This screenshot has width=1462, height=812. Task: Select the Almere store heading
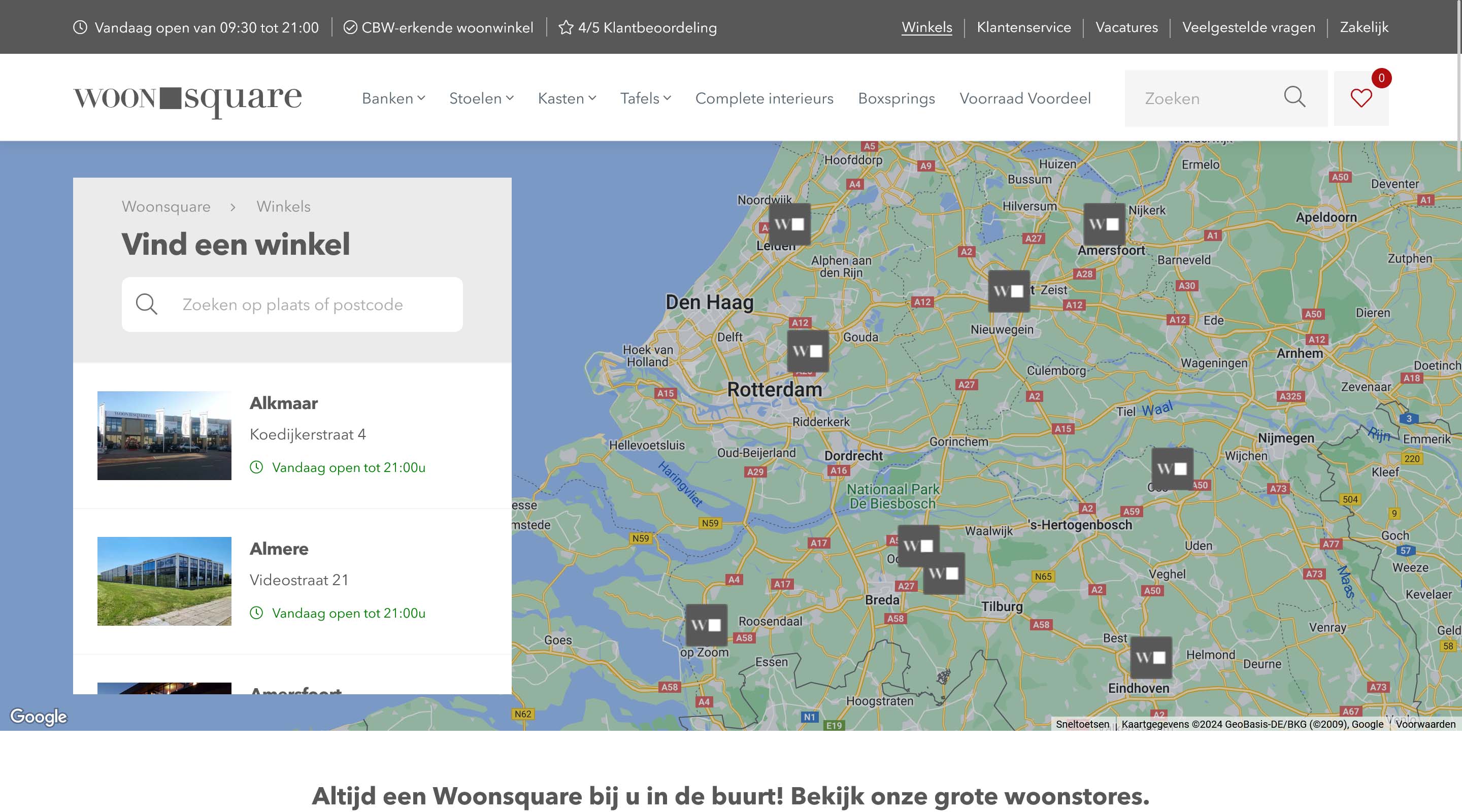point(279,549)
